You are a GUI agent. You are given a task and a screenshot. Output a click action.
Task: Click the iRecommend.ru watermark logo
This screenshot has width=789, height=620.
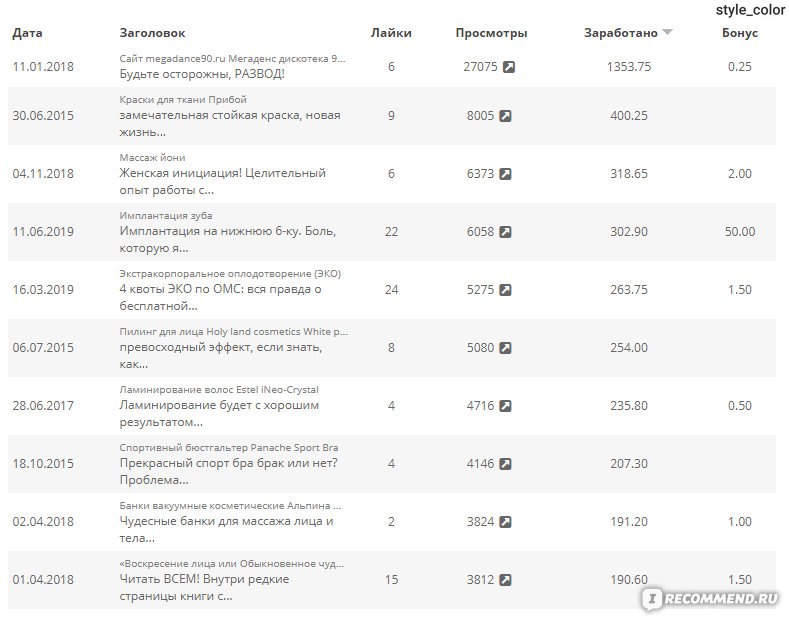click(712, 598)
